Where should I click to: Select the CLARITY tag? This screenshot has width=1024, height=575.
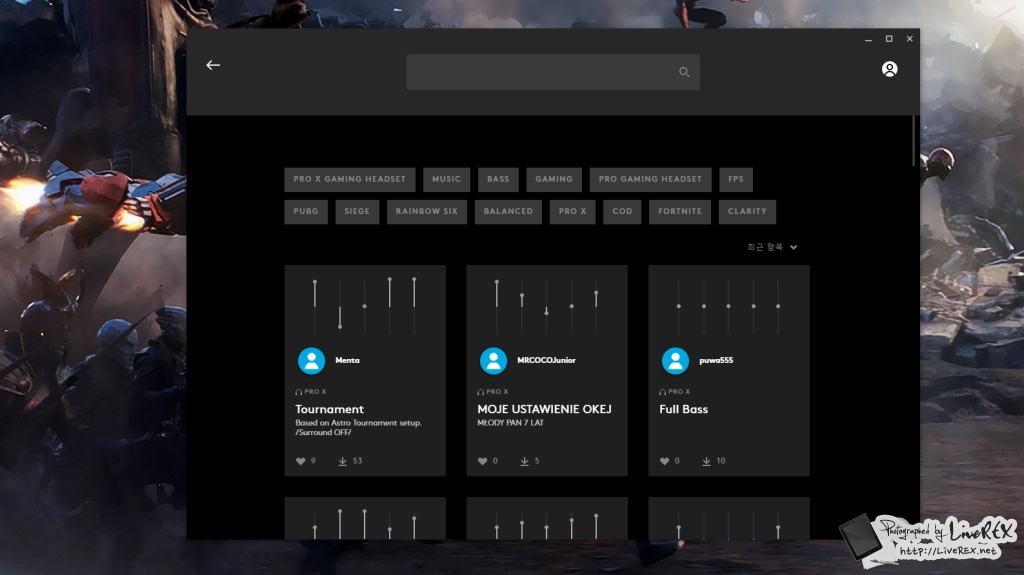pos(747,212)
